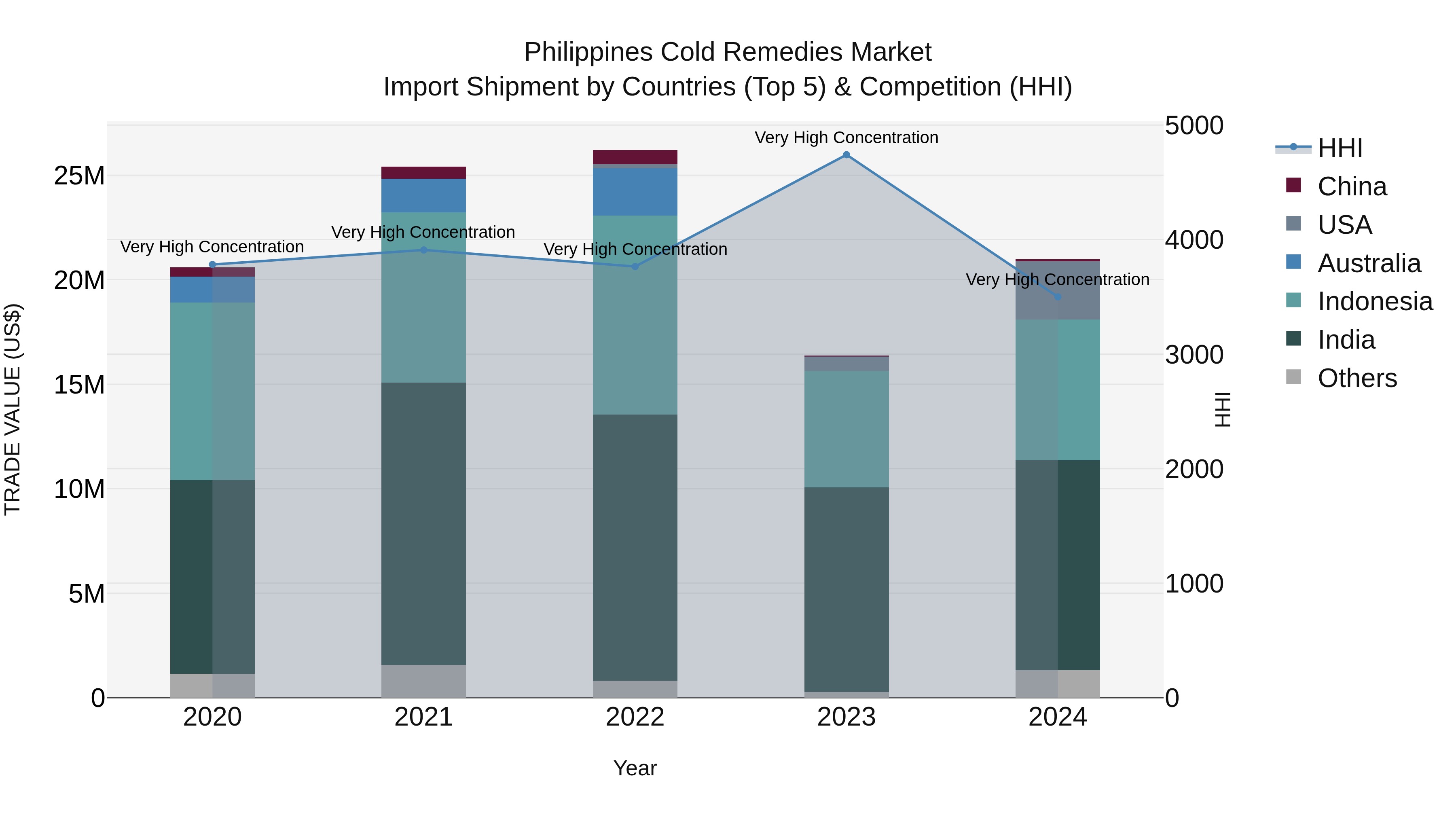Click the vertical HHI right axis title
1456x819 pixels.
1223,410
